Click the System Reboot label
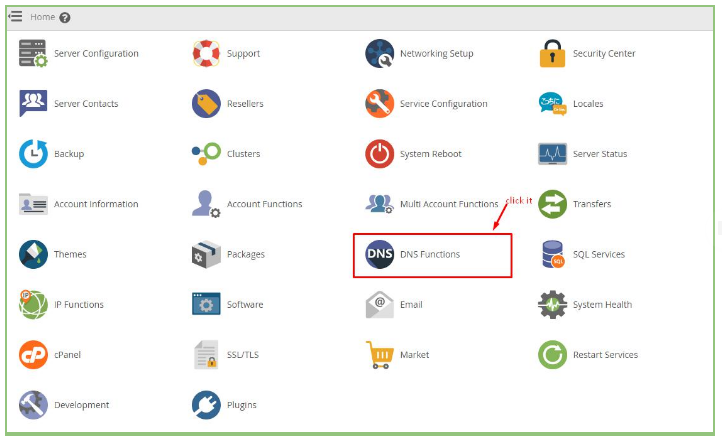Screen dimensions: 722x440 (x=431, y=154)
